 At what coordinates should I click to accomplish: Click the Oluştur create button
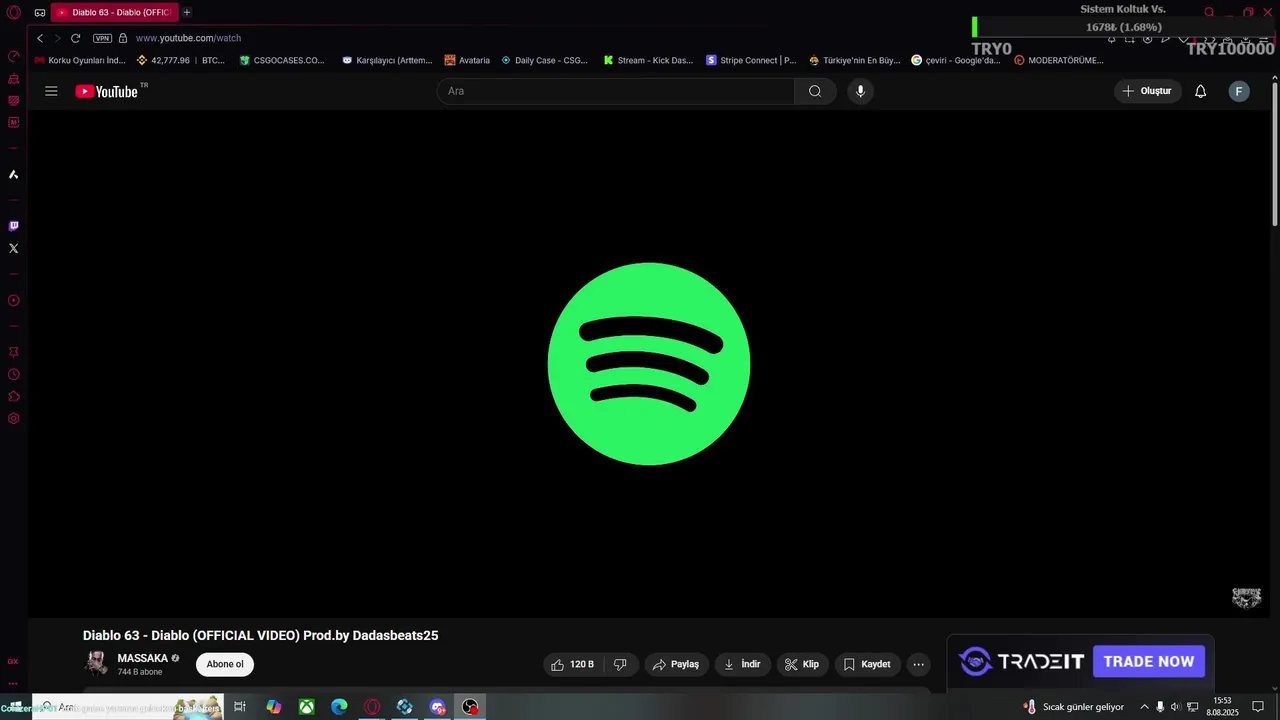click(x=1148, y=91)
